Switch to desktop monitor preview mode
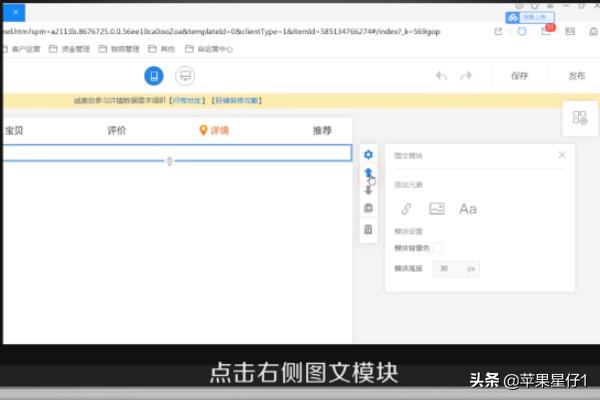The image size is (600, 400). pyautogui.click(x=185, y=76)
